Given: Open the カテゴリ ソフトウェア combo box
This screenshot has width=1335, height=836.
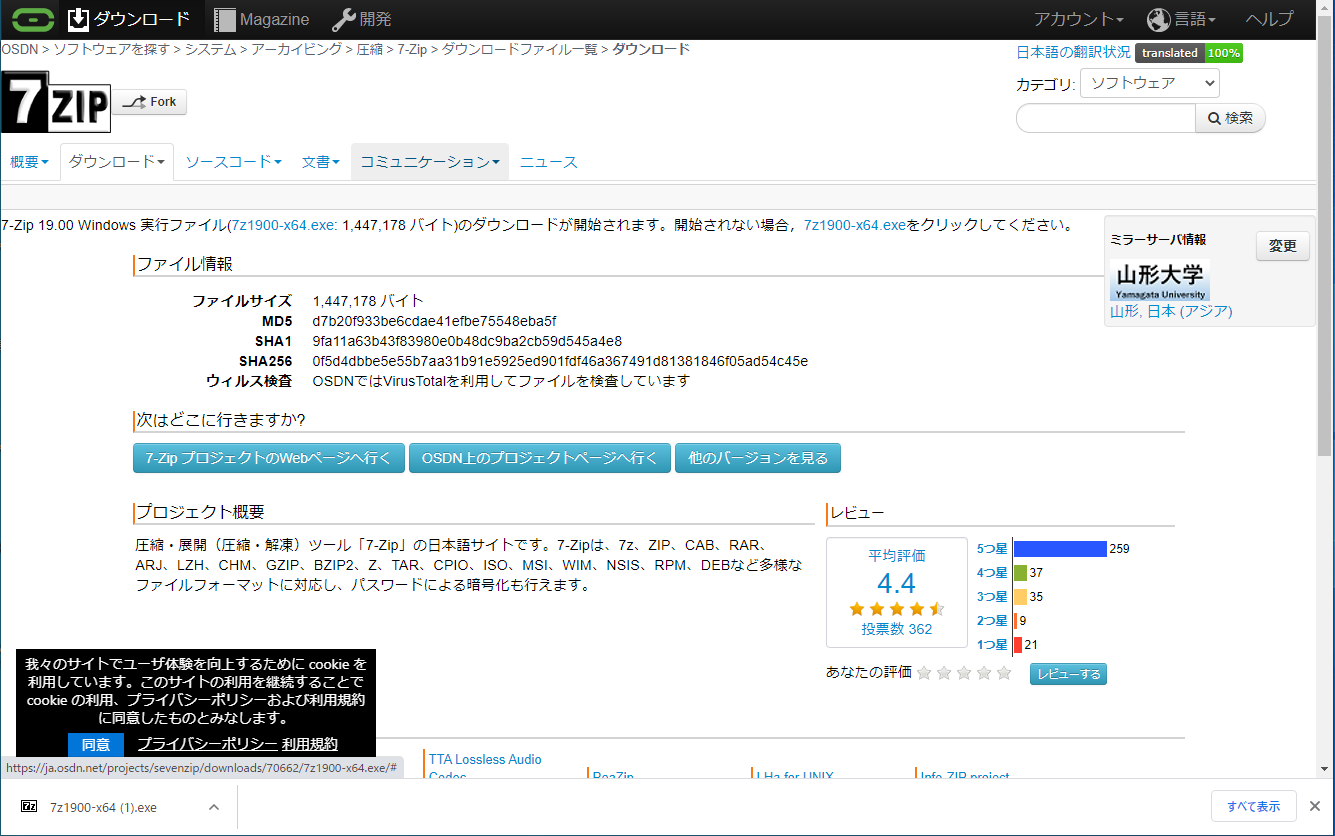Looking at the screenshot, I should pyautogui.click(x=1150, y=83).
